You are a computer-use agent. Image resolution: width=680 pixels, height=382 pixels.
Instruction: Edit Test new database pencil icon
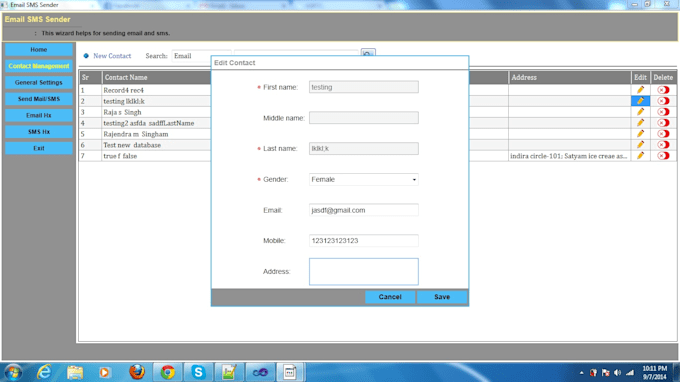point(640,144)
